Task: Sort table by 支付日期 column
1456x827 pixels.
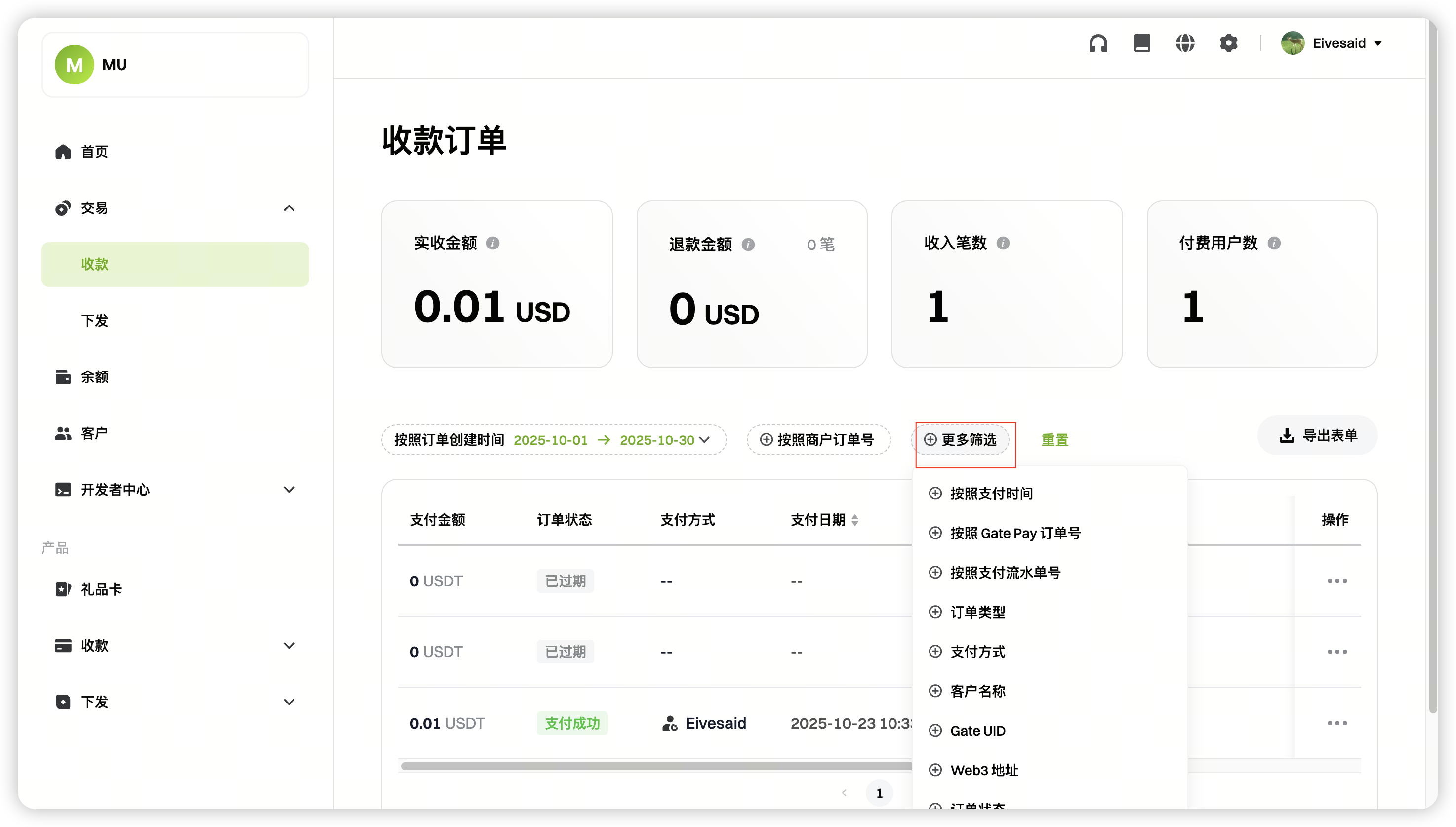Action: [x=854, y=520]
